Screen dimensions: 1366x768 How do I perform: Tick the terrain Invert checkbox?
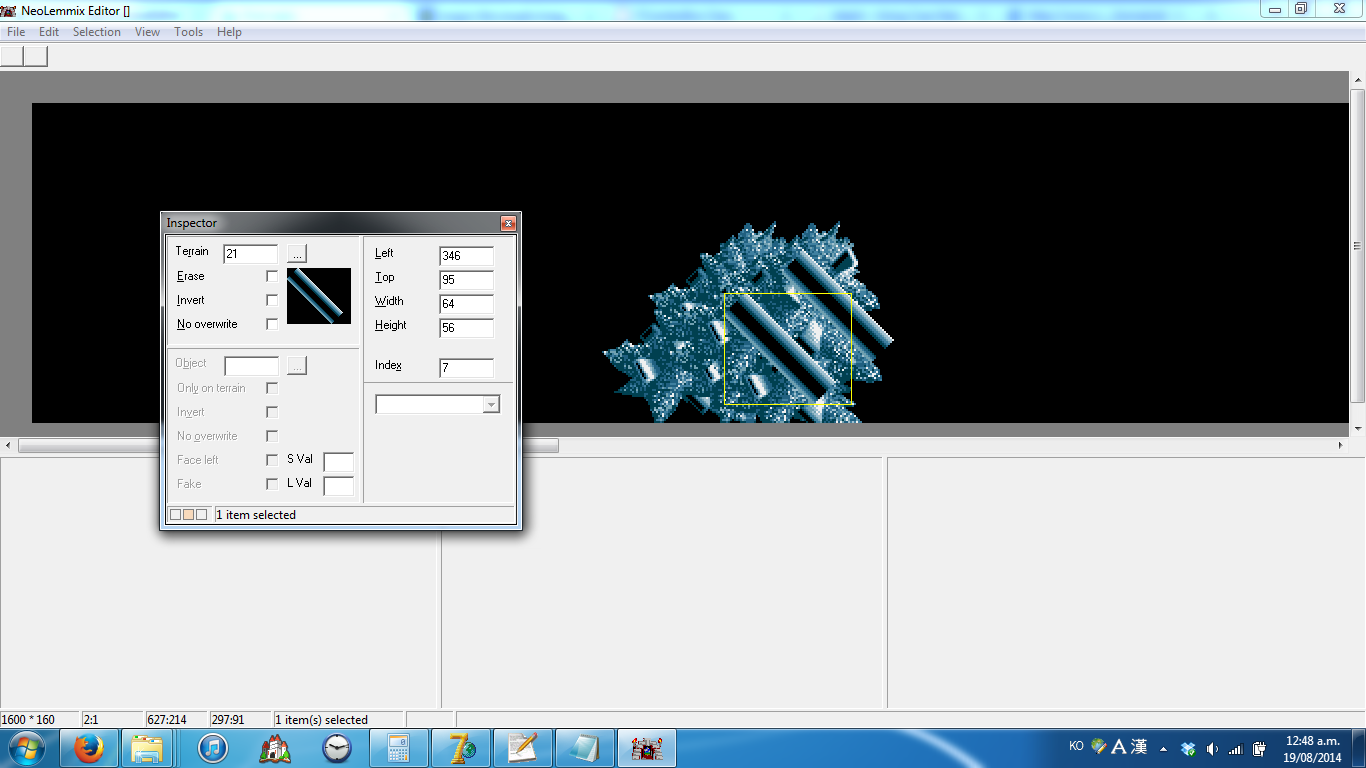pyautogui.click(x=272, y=300)
